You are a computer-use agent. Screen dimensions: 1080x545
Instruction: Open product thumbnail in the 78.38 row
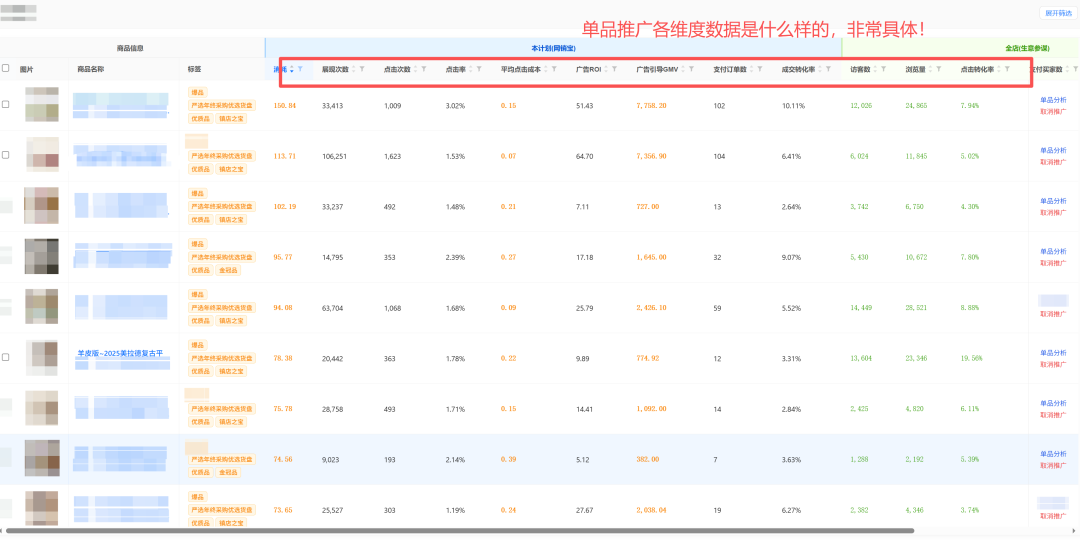point(41,358)
